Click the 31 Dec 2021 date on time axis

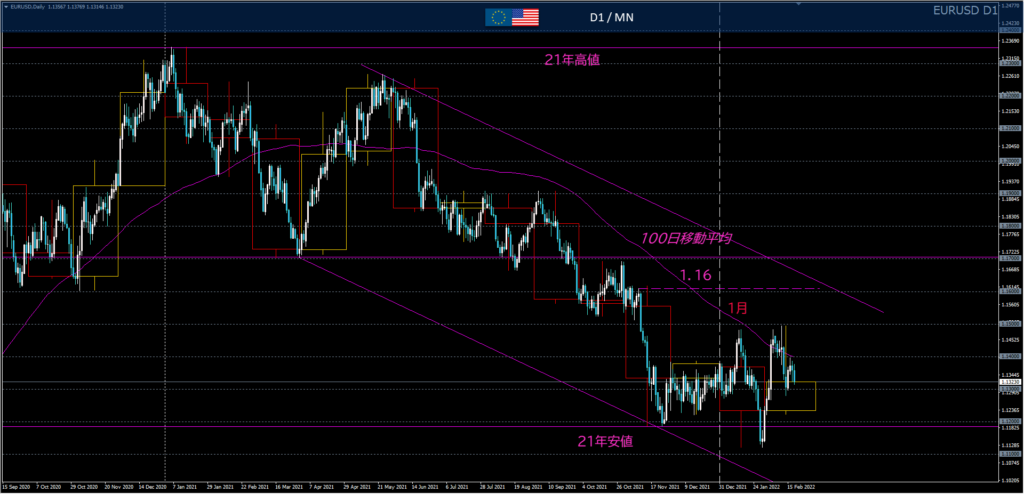[735, 488]
